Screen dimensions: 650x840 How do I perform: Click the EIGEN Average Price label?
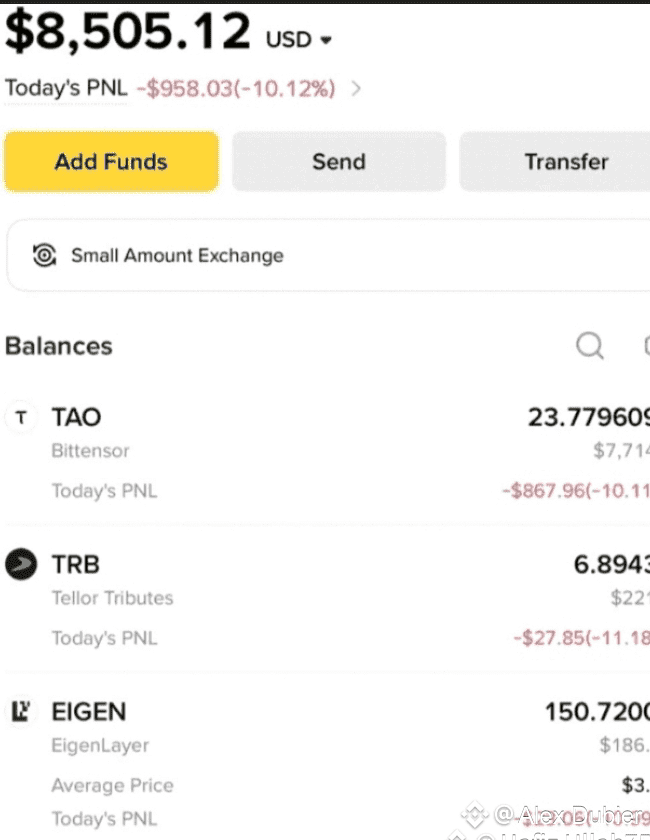pyautogui.click(x=113, y=785)
